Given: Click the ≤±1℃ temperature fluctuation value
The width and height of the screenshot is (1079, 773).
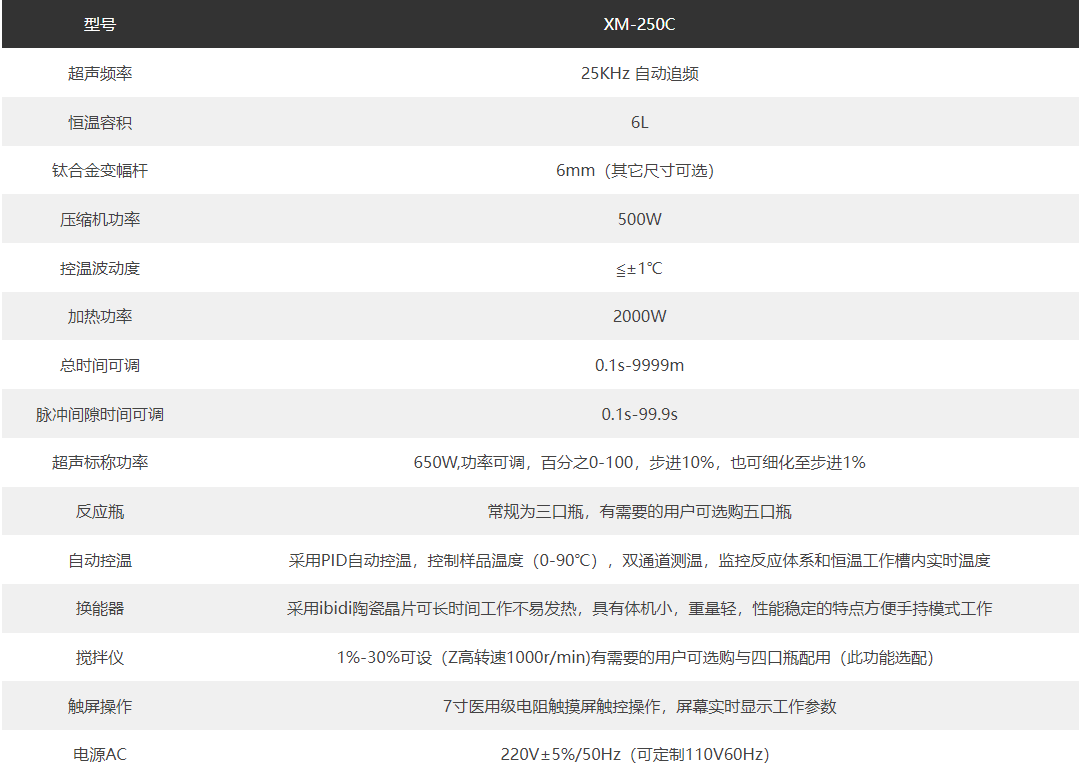Looking at the screenshot, I should [x=639, y=268].
